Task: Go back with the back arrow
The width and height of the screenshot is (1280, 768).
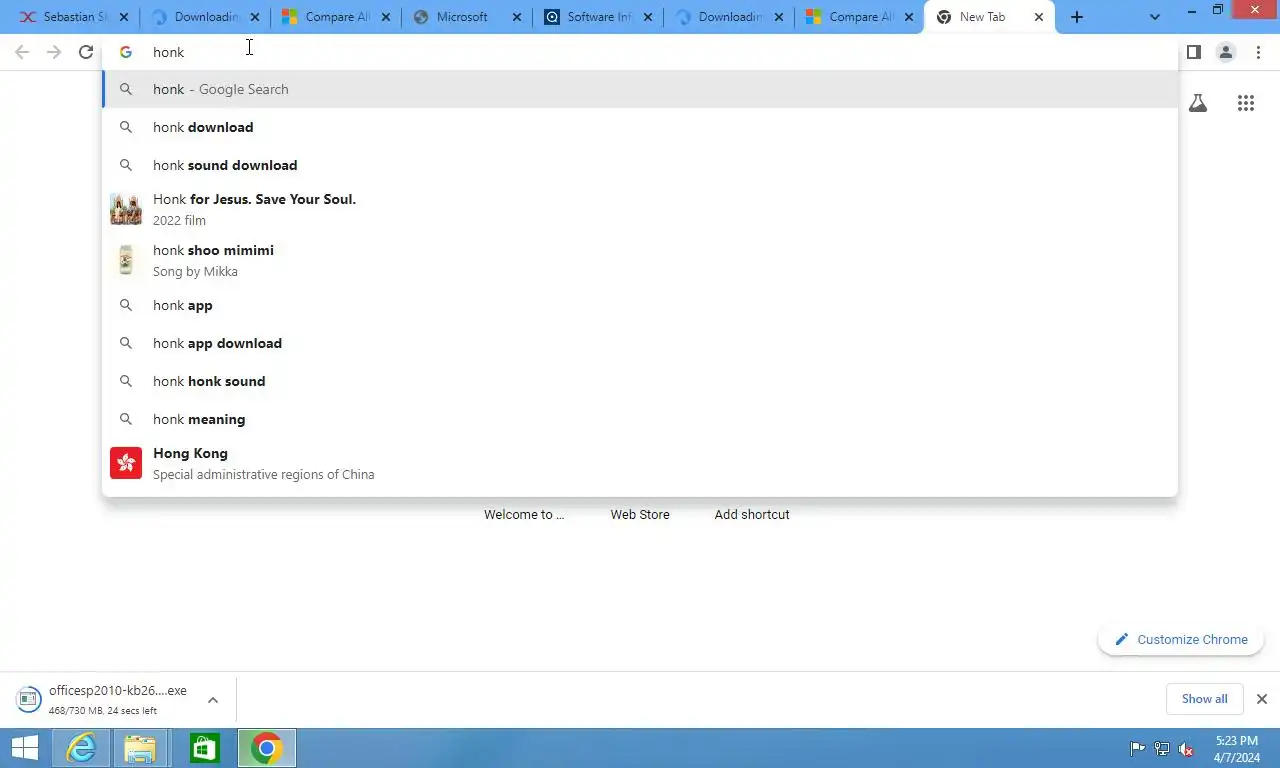Action: (x=22, y=52)
